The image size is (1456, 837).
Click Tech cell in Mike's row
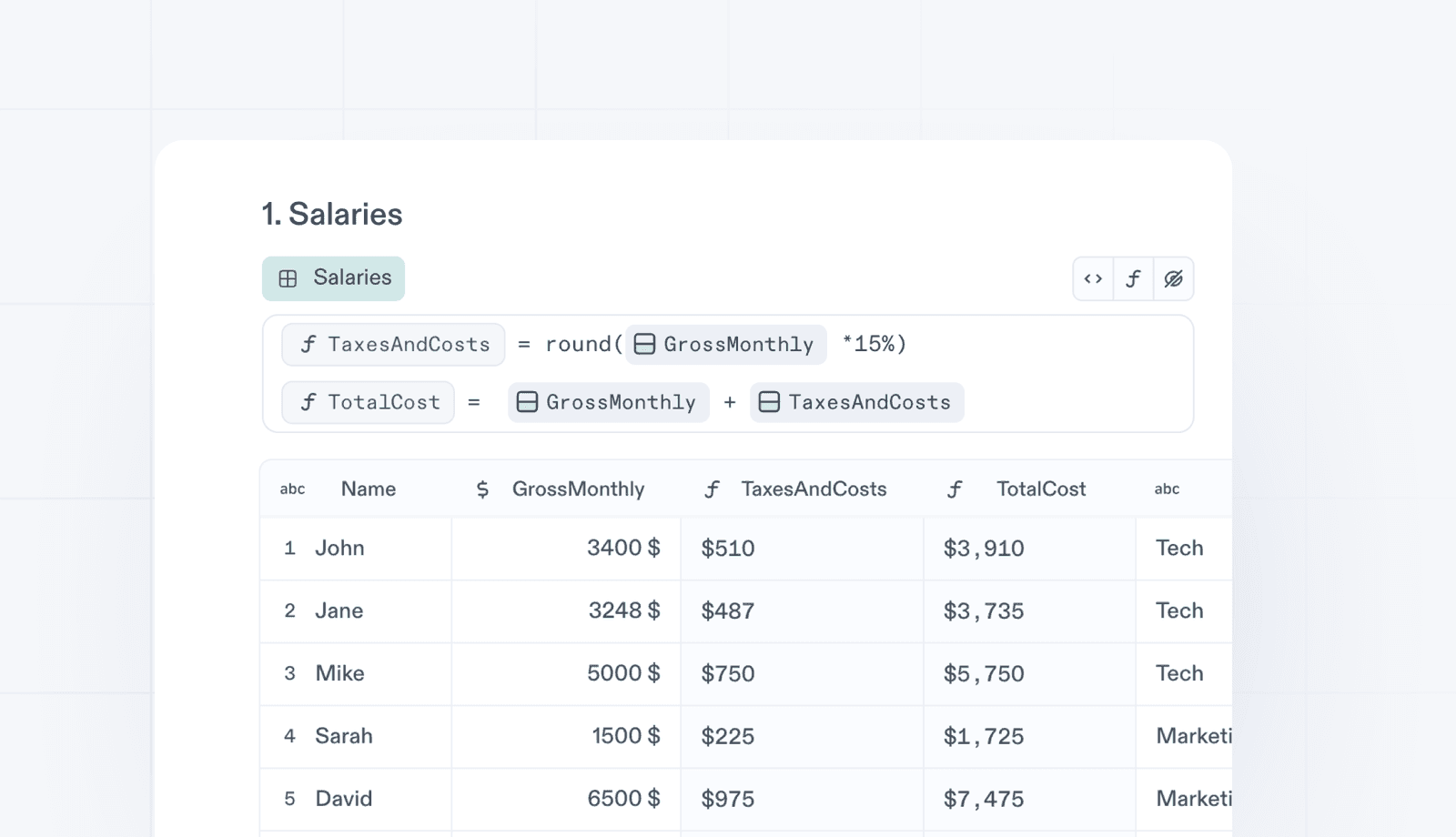point(1184,674)
